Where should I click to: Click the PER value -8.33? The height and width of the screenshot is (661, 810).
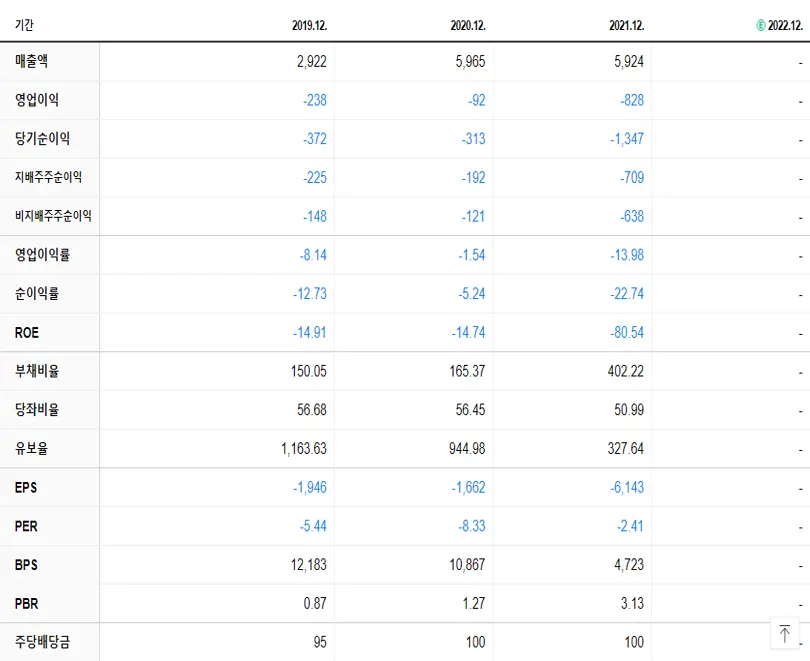[x=472, y=526]
